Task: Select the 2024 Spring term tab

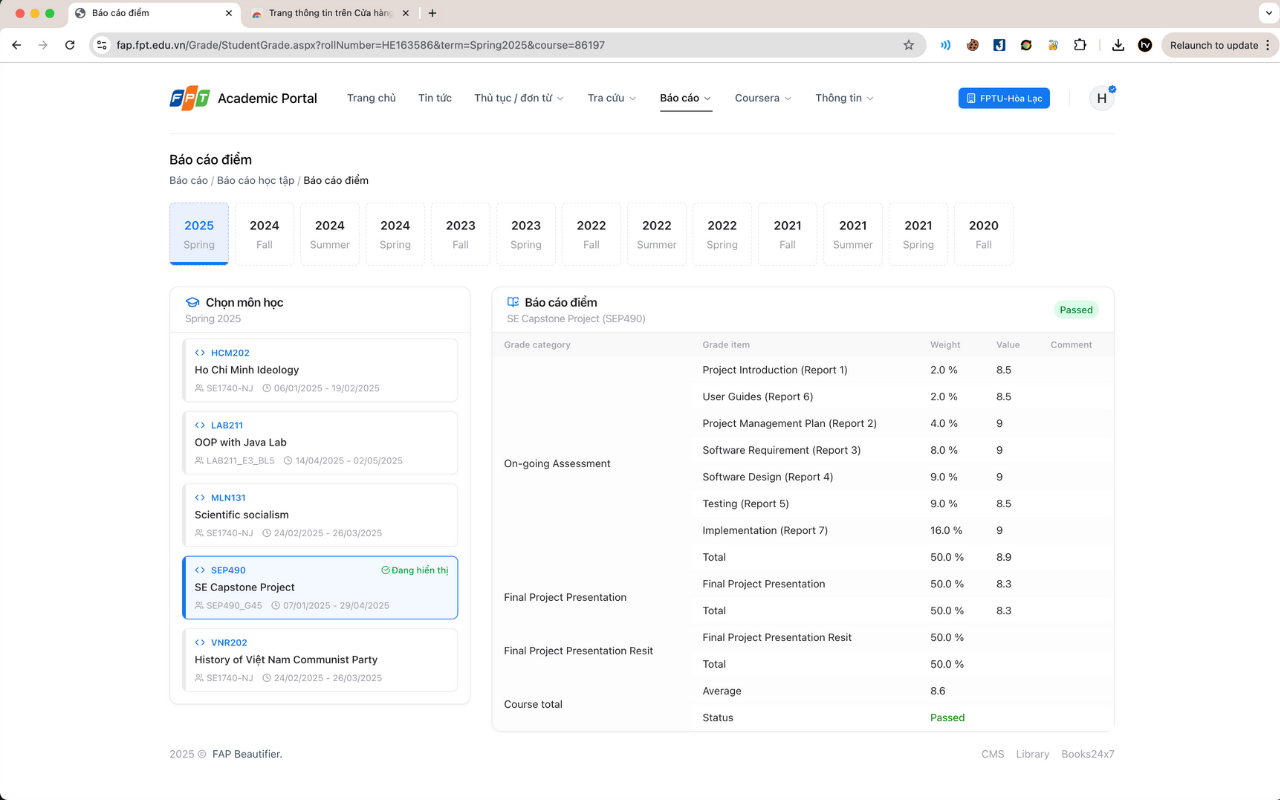Action: [x=395, y=234]
